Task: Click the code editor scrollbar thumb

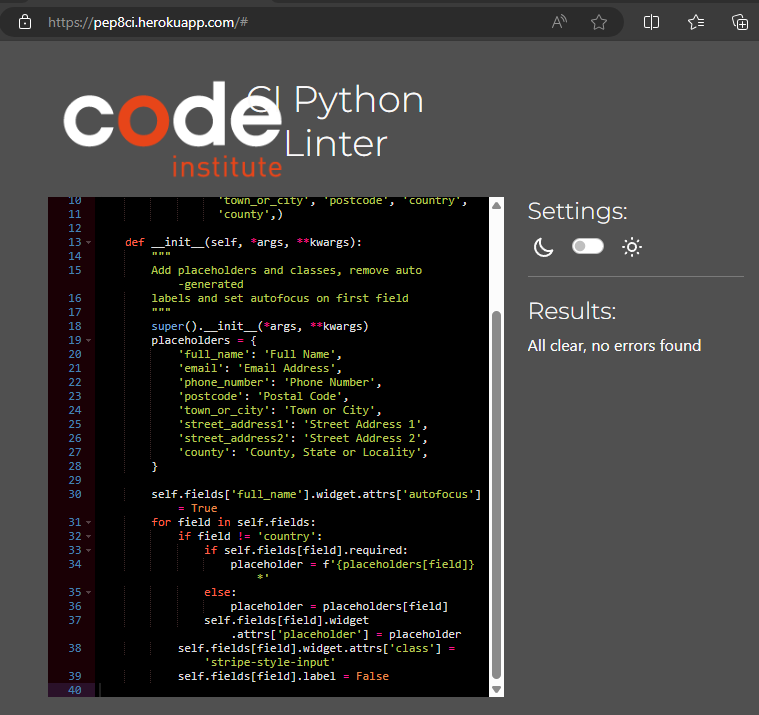Action: (496, 495)
